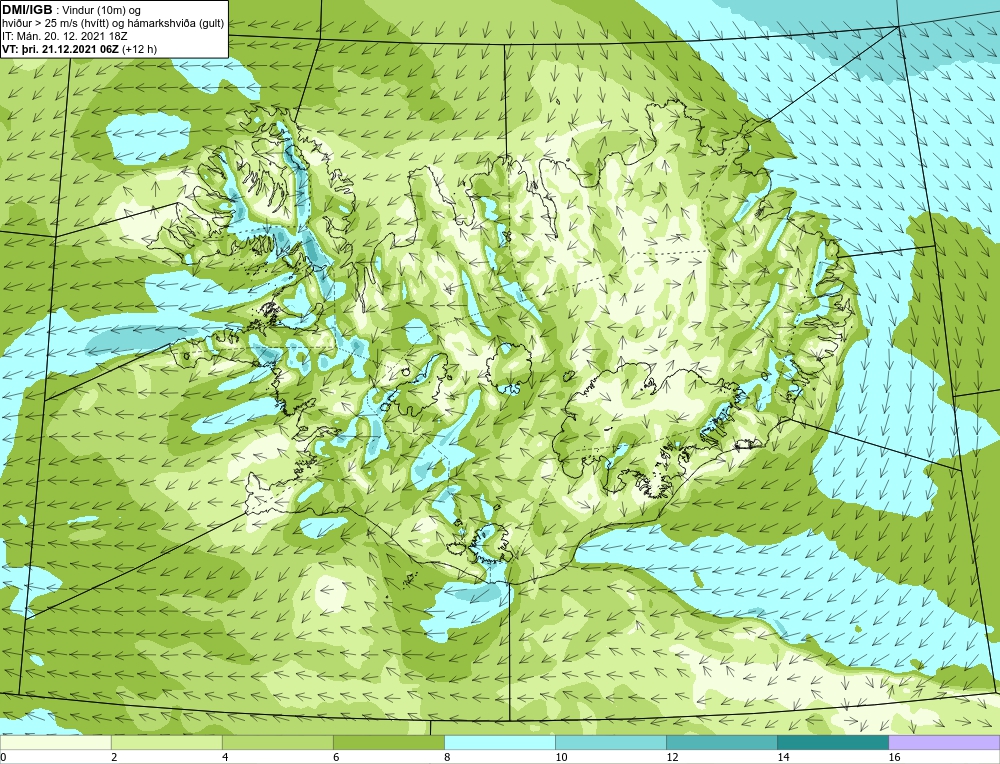Click the 10–12 m/s turquoise legend swatch
Screen dimensions: 1000x764
click(610, 742)
